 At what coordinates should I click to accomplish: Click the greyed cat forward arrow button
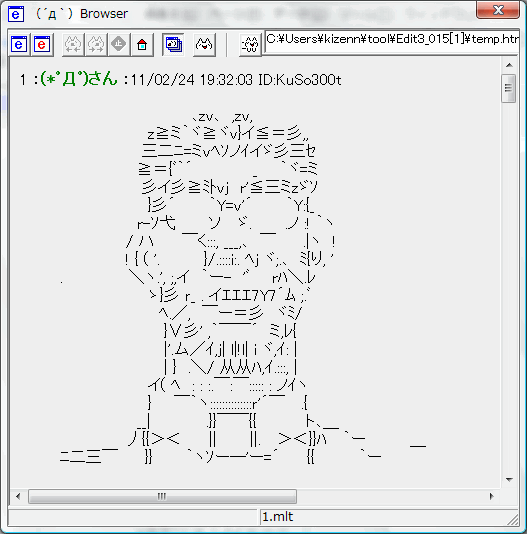pos(96,44)
